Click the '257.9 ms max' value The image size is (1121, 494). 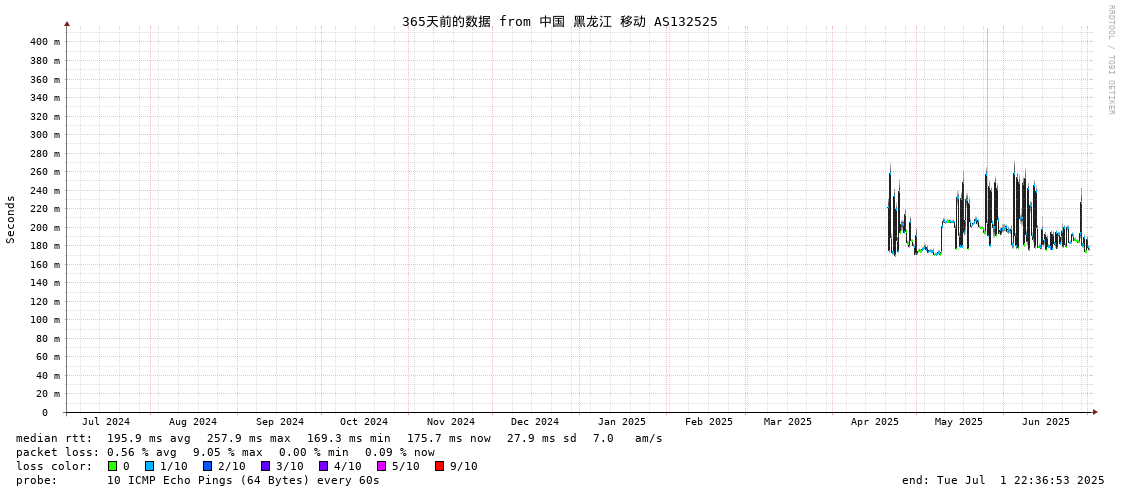(249, 438)
